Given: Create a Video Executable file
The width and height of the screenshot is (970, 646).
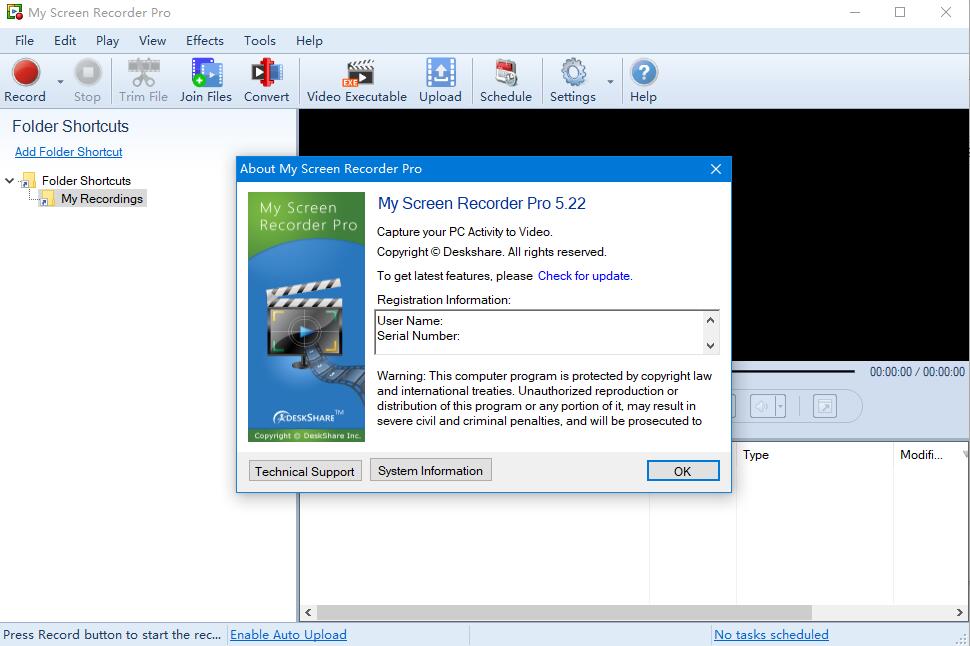Looking at the screenshot, I should click(357, 80).
